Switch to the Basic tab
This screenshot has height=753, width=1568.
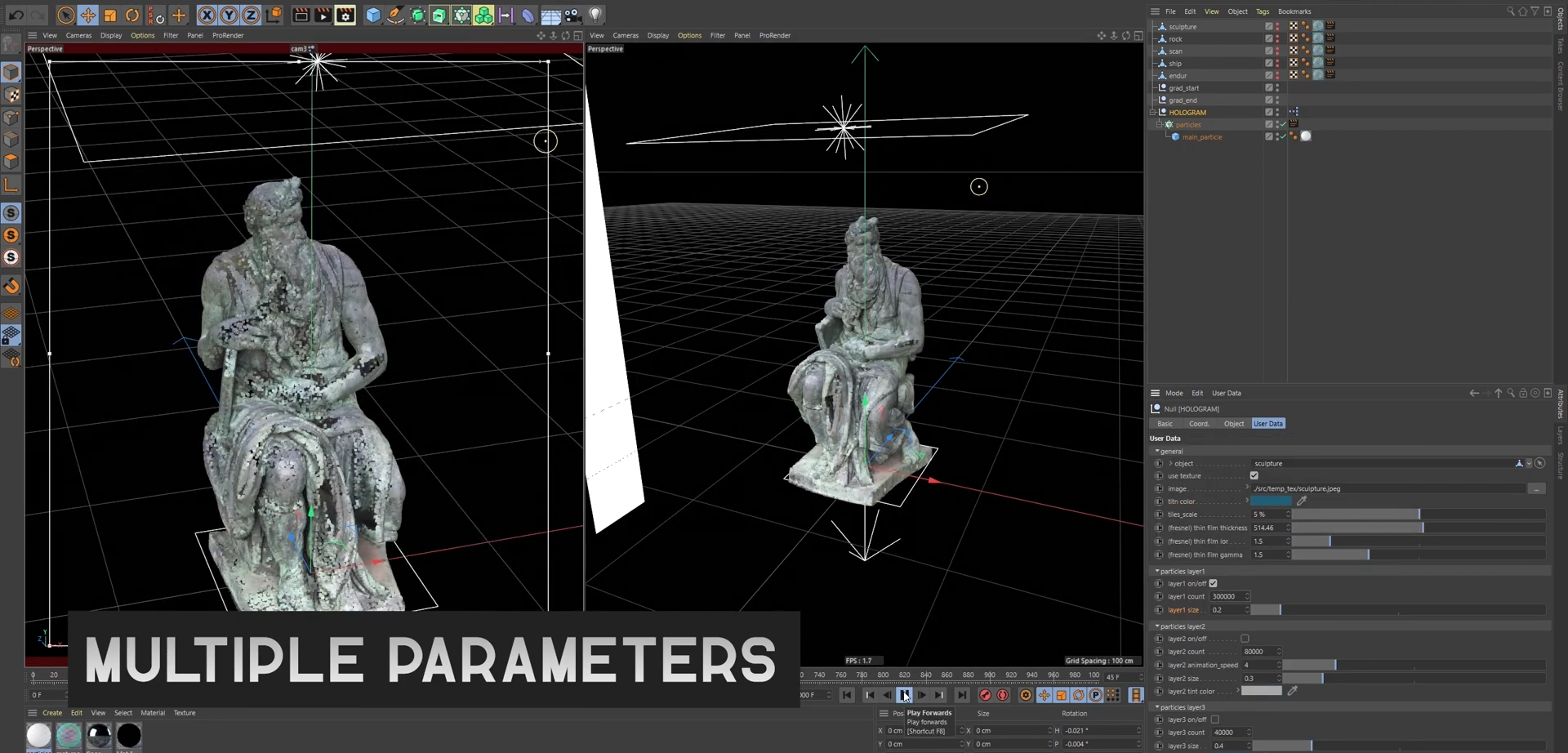point(1165,423)
